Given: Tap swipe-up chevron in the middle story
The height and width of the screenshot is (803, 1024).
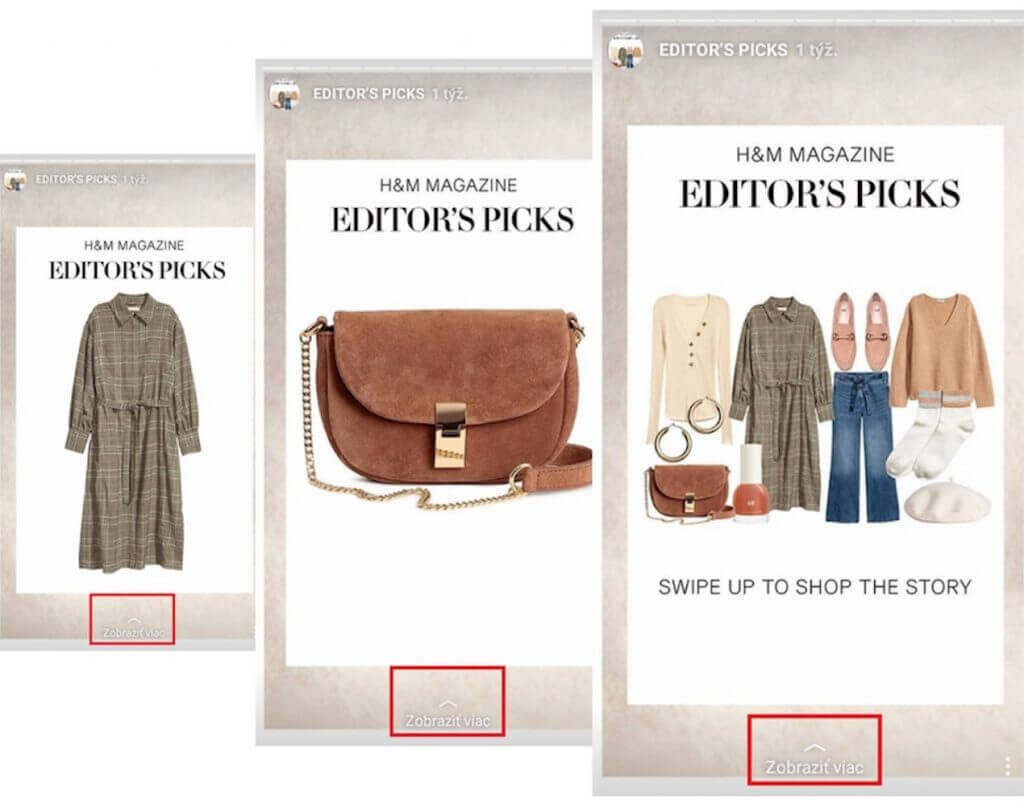Looking at the screenshot, I should click(x=447, y=704).
